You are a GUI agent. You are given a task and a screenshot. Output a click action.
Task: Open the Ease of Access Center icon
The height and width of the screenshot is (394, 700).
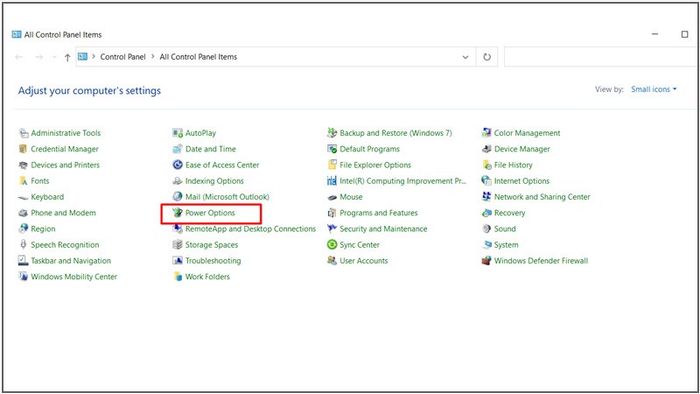(x=178, y=165)
